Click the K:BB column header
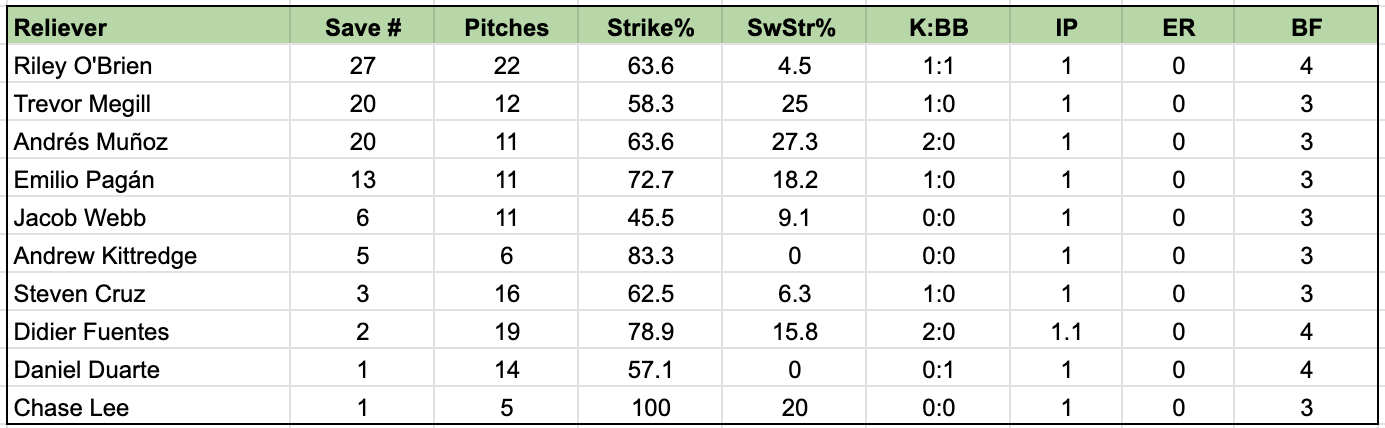Screen dimensions: 1385x428 point(938,28)
